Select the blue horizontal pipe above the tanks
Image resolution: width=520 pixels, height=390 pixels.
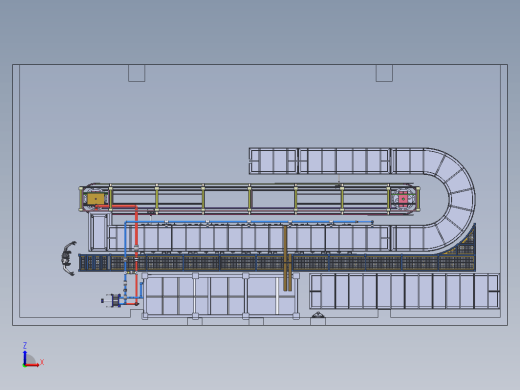click(x=248, y=222)
